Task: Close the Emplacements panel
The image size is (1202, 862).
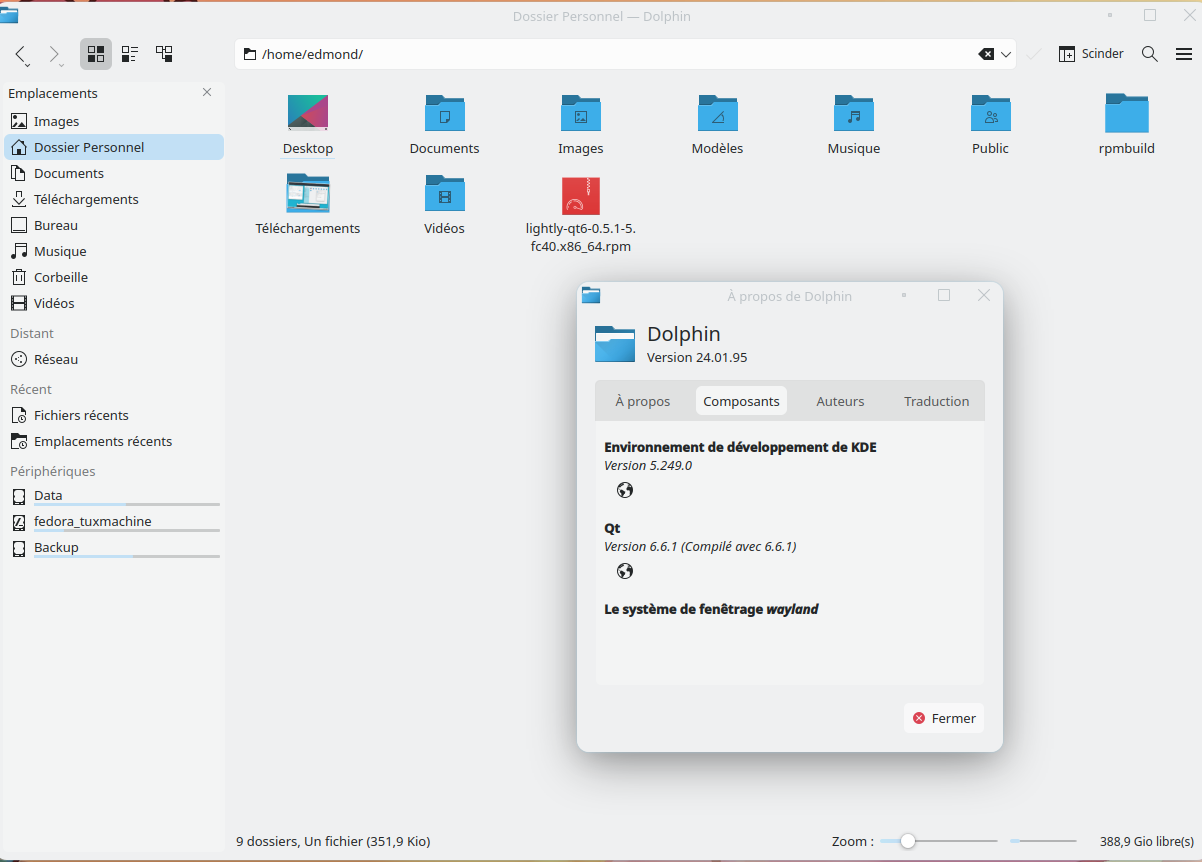Action: pyautogui.click(x=207, y=92)
